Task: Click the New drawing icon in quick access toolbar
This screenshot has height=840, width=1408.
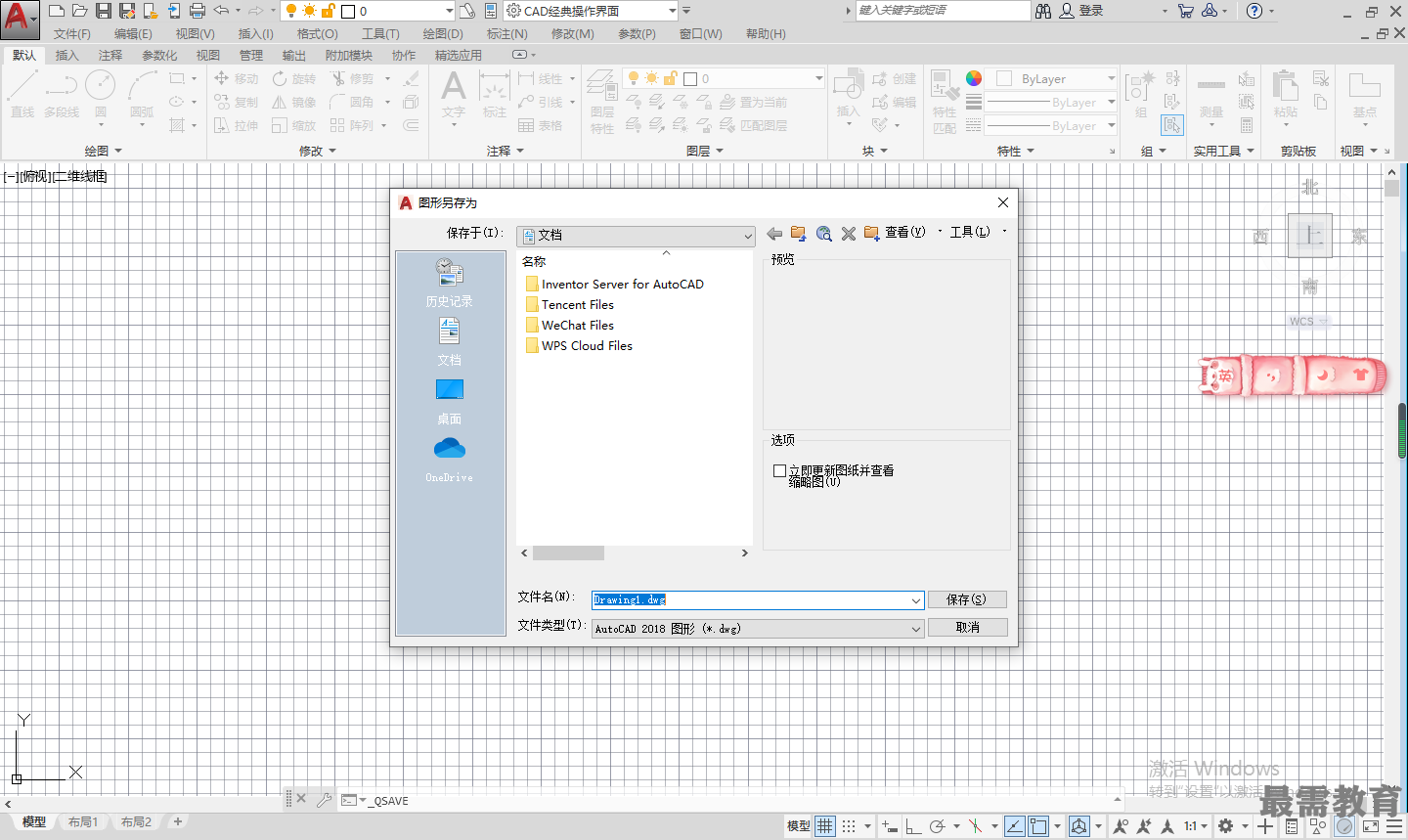Action: coord(57,11)
